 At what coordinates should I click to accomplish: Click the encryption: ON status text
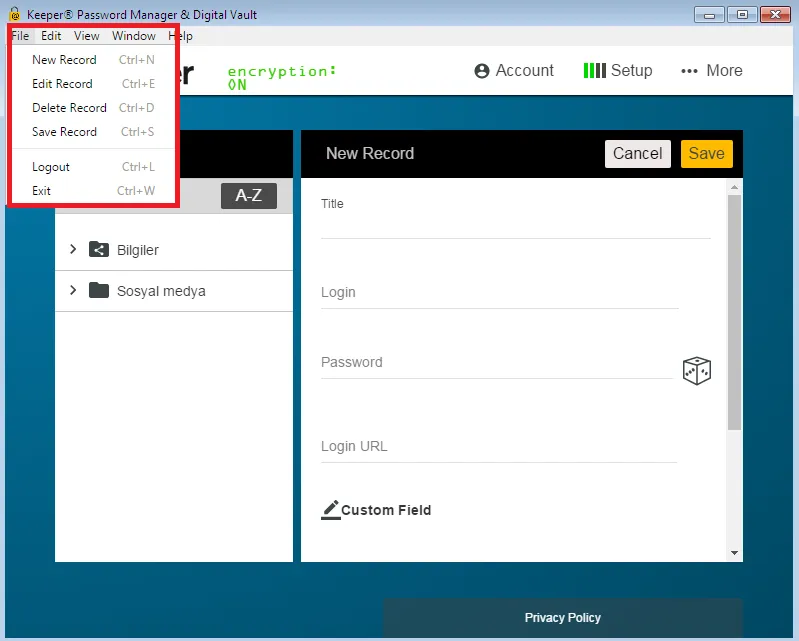(281, 77)
